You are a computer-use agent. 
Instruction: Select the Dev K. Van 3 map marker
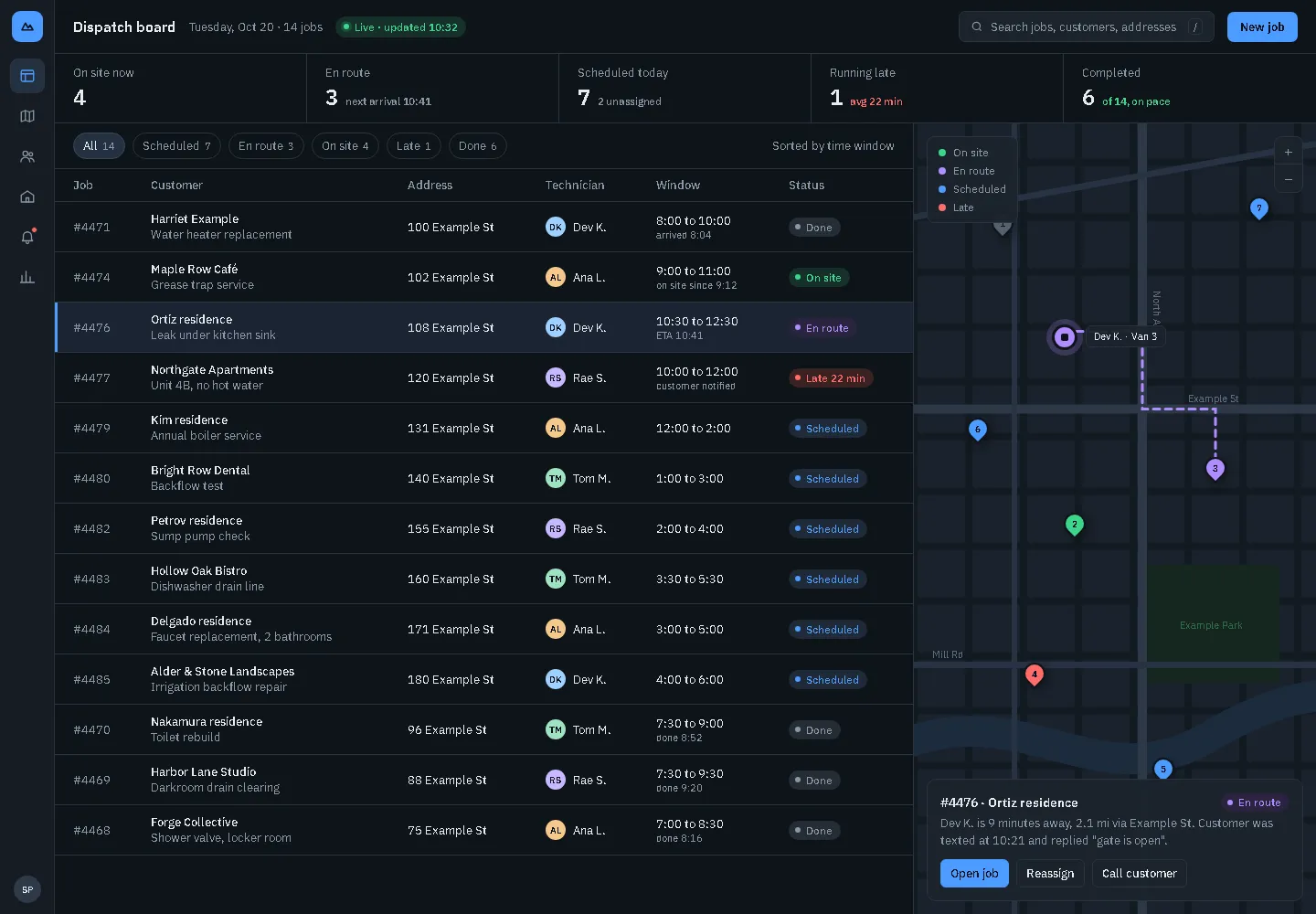point(1065,337)
